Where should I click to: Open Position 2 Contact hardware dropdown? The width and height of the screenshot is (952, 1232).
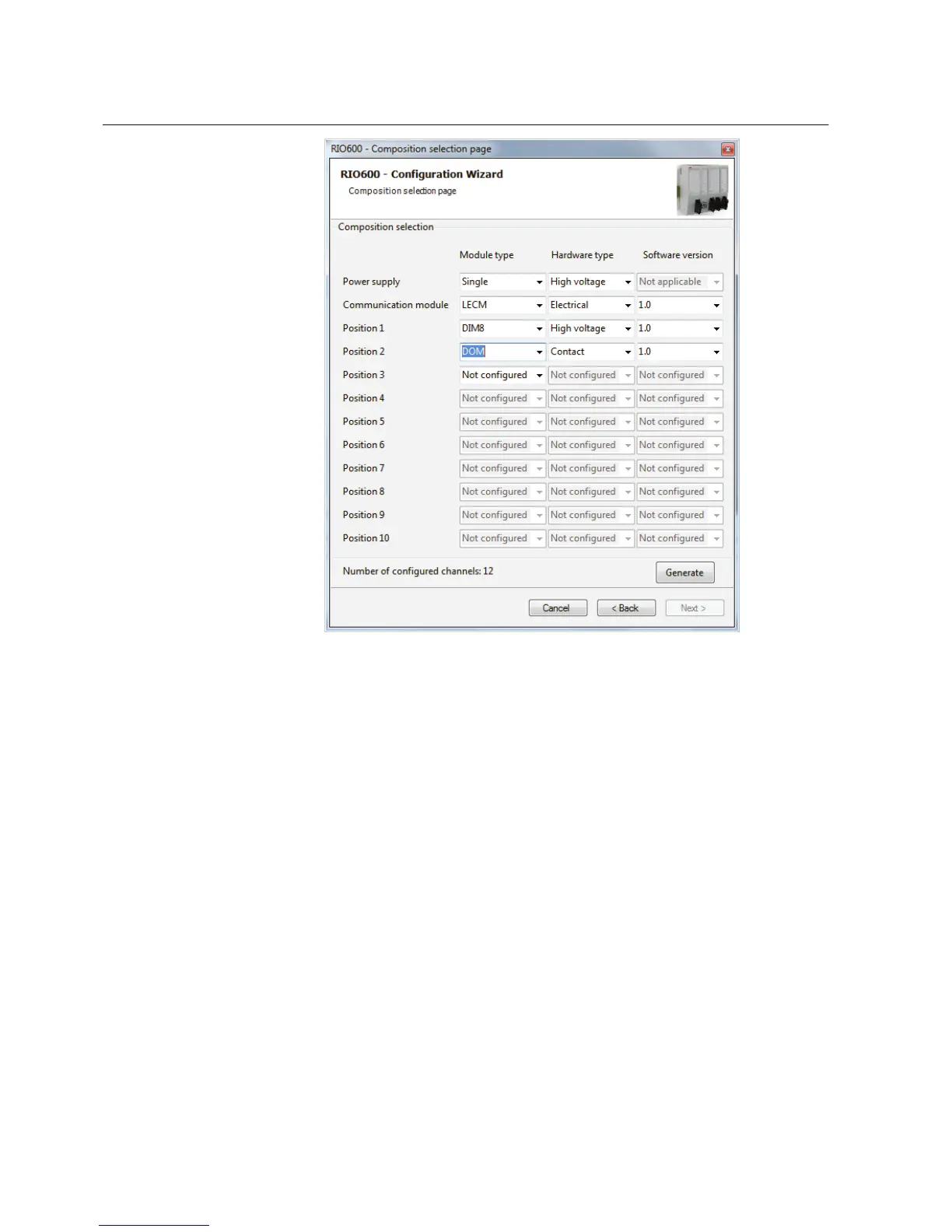click(591, 352)
